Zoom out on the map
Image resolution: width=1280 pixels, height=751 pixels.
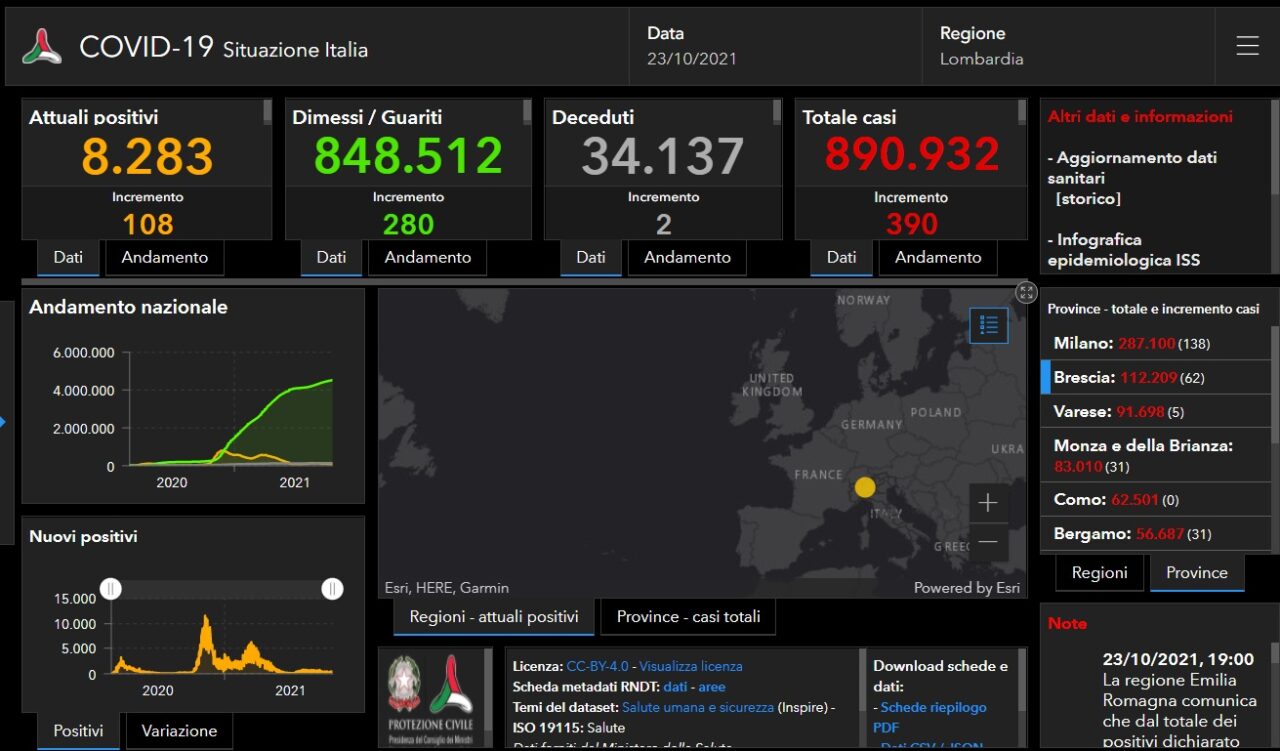988,542
